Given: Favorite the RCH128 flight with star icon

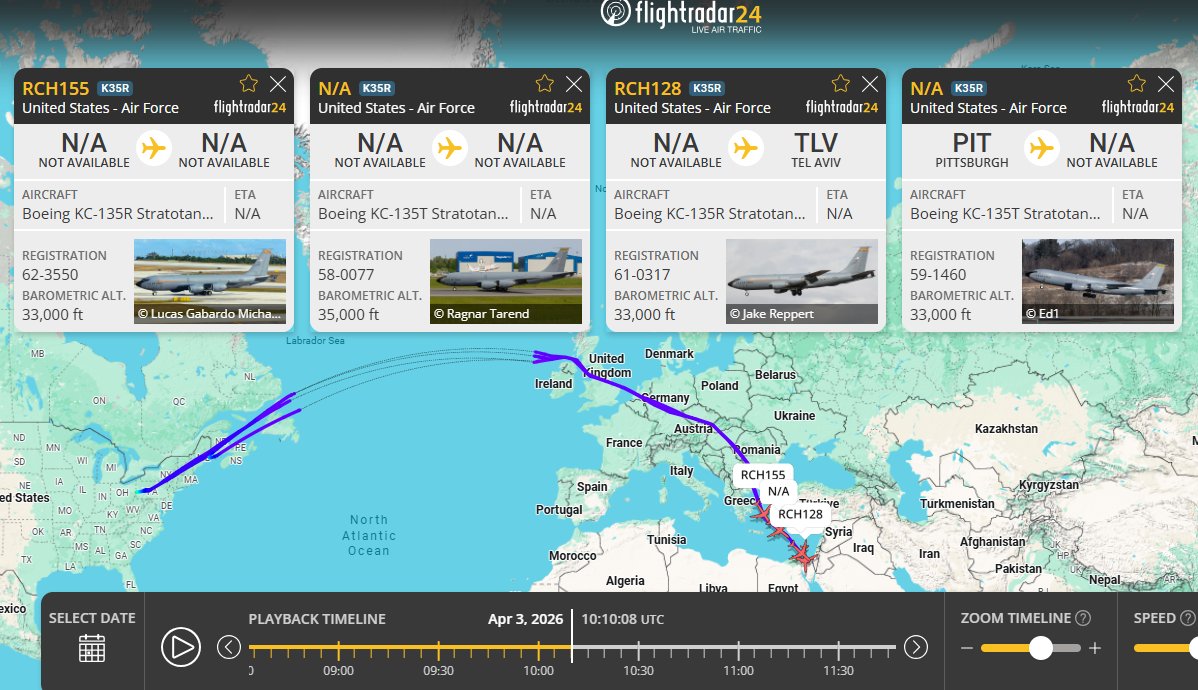Looking at the screenshot, I should coord(840,83).
